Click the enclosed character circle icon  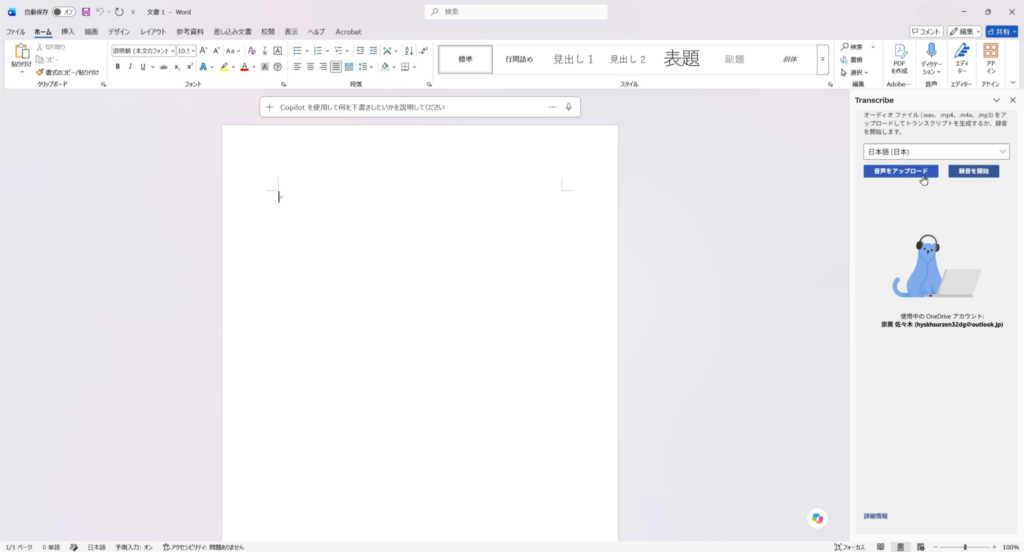278,67
